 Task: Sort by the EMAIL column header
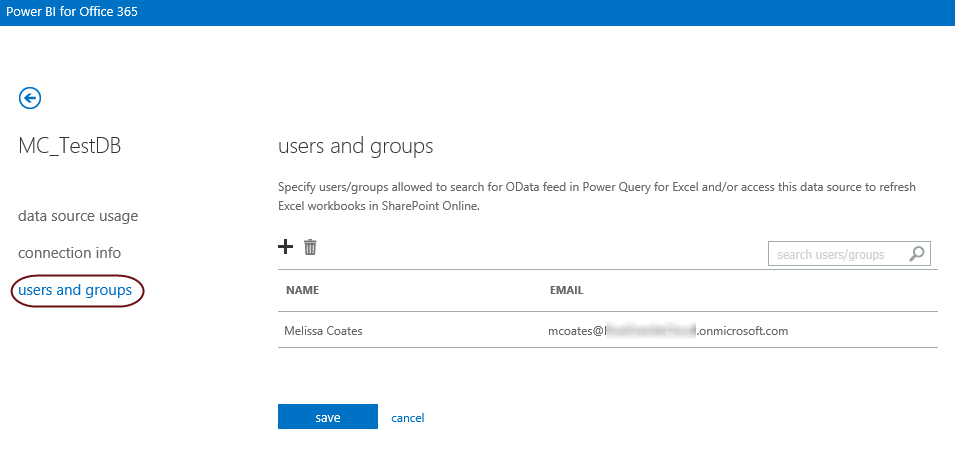pyautogui.click(x=566, y=291)
